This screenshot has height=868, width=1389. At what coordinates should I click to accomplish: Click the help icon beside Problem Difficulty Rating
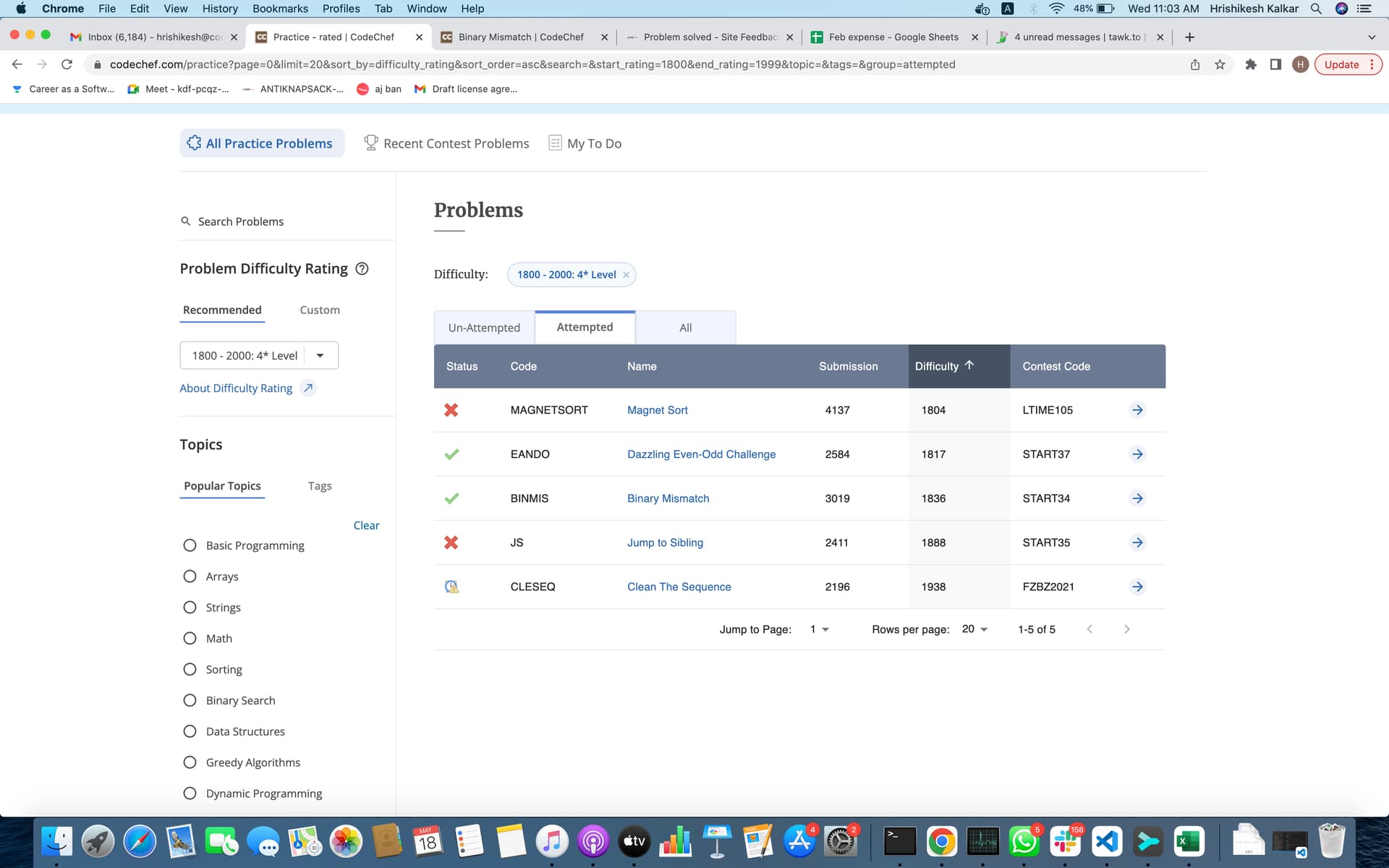[x=362, y=268]
